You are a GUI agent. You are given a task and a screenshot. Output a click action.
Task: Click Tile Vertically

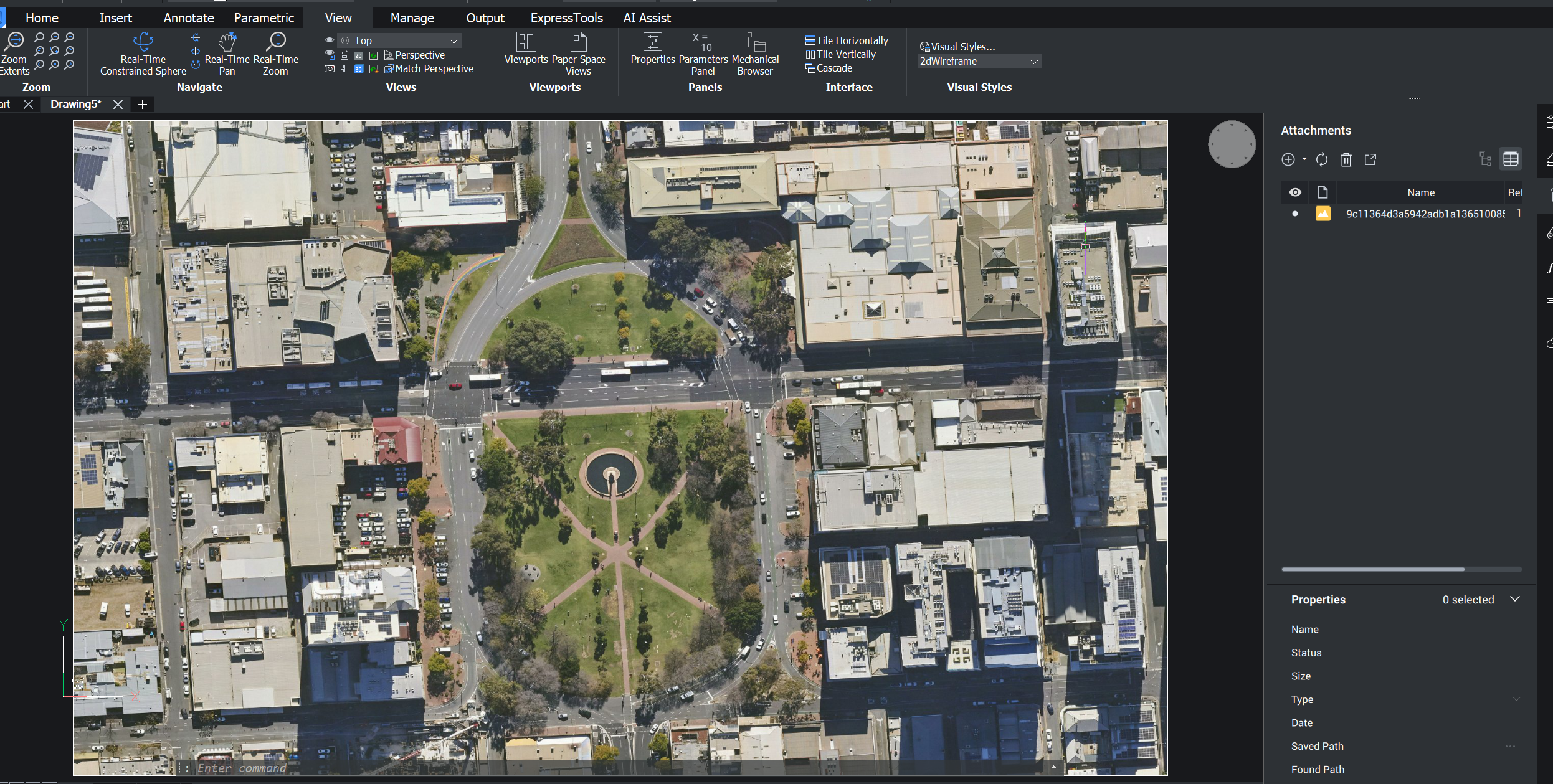click(x=841, y=54)
